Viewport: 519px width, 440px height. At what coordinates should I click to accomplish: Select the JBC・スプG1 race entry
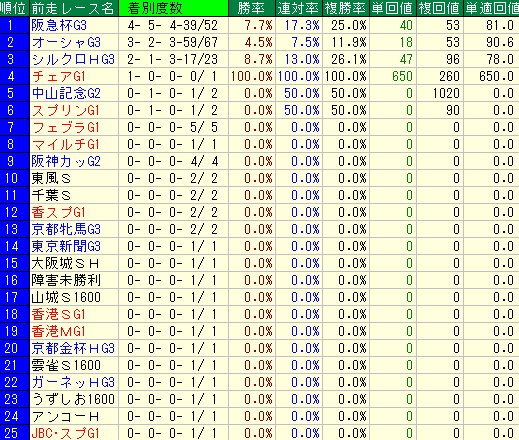(x=65, y=433)
